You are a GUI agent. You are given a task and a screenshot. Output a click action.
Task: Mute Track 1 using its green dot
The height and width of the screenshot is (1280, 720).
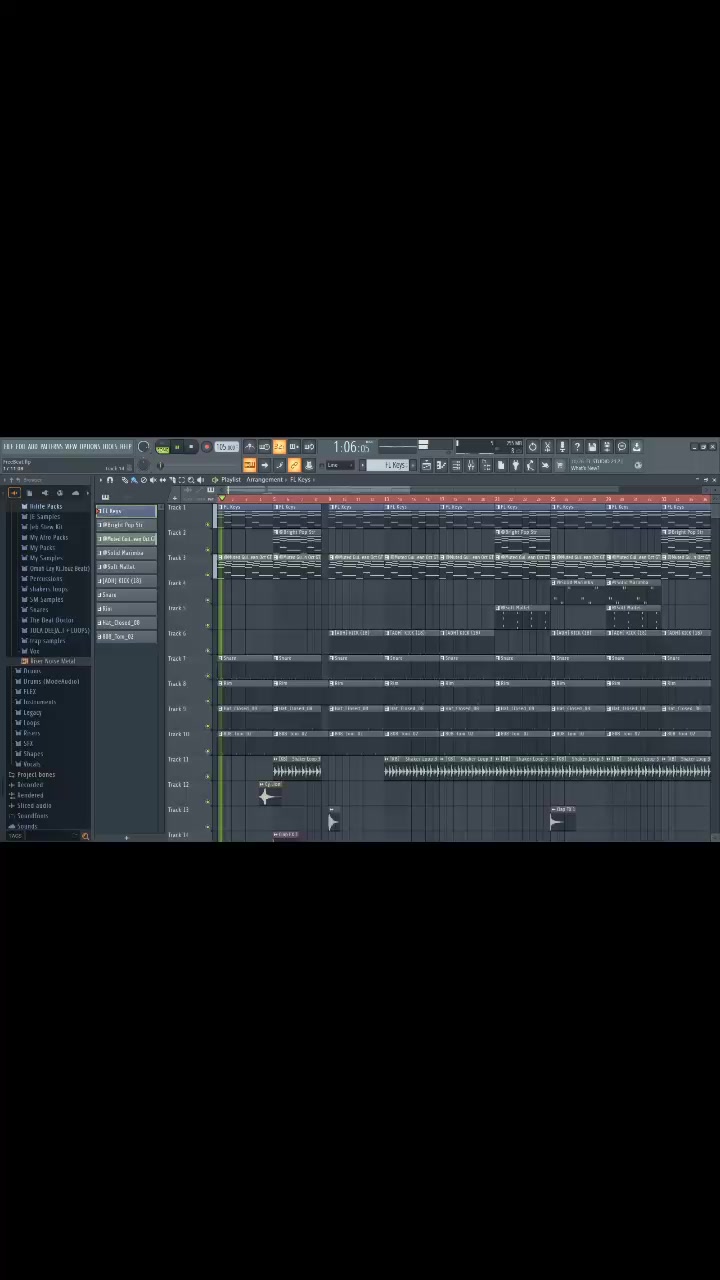(x=208, y=523)
